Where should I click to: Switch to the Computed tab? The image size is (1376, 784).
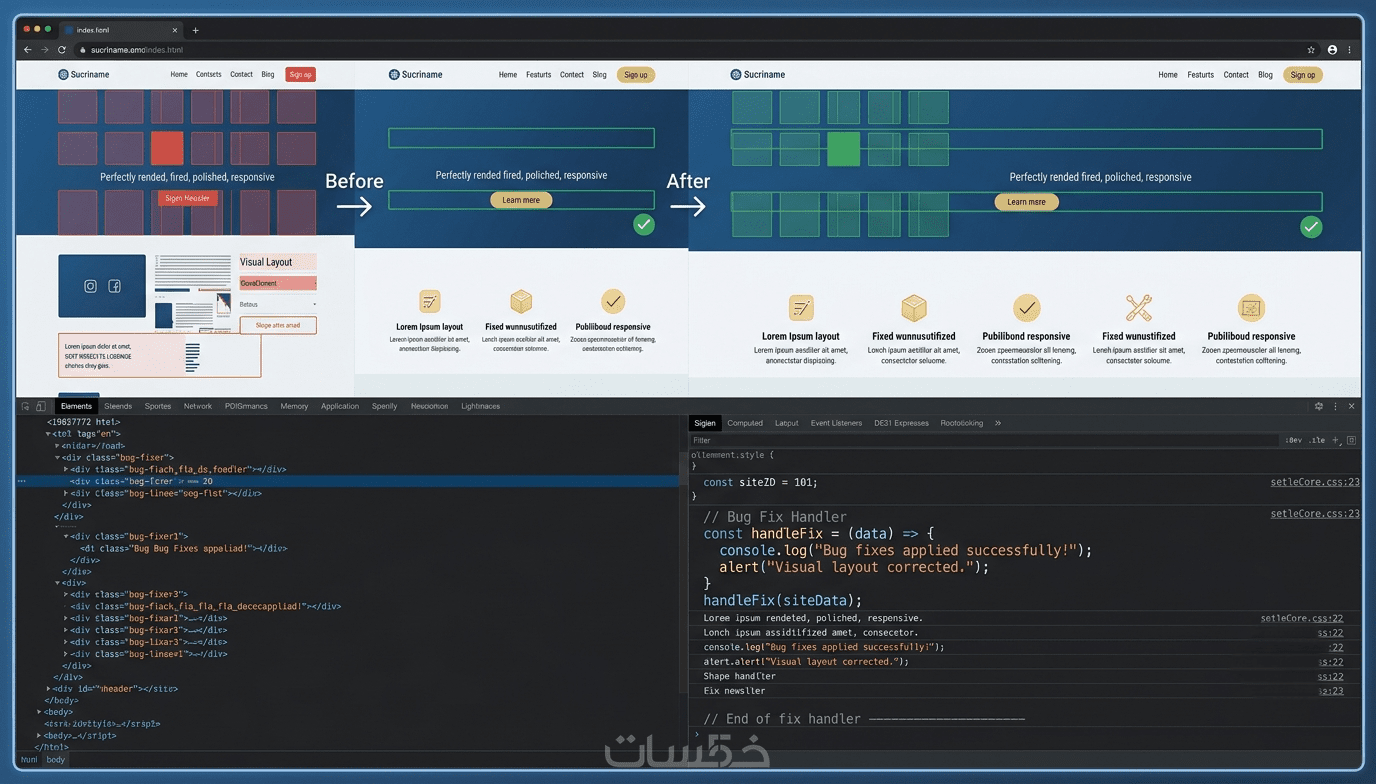tap(745, 423)
